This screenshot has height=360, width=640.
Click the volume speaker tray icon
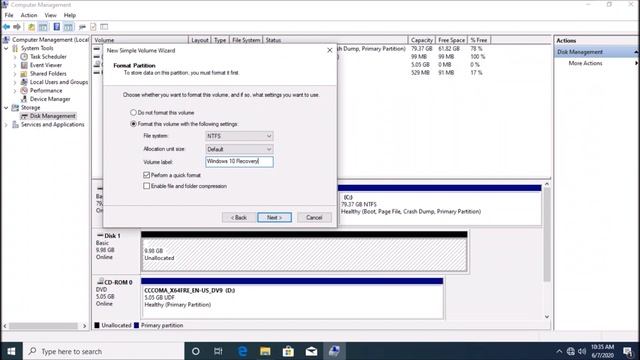[582, 351]
